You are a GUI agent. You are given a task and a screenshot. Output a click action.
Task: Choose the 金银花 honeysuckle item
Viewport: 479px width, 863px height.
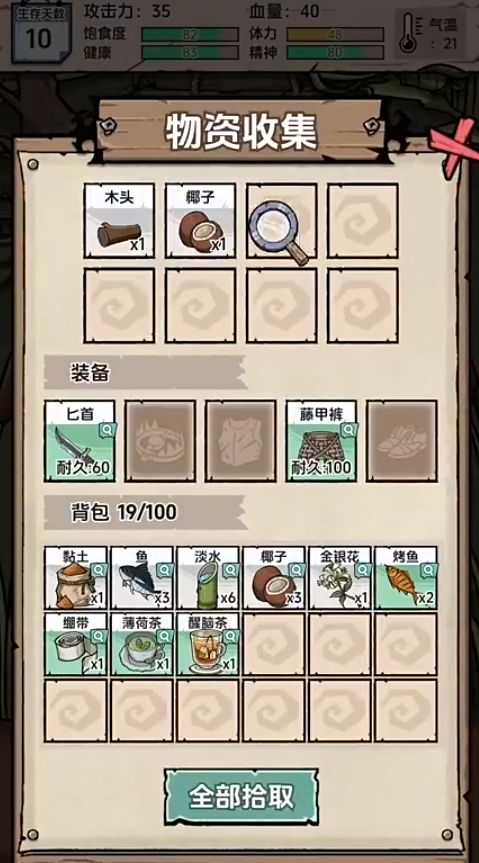(x=340, y=577)
